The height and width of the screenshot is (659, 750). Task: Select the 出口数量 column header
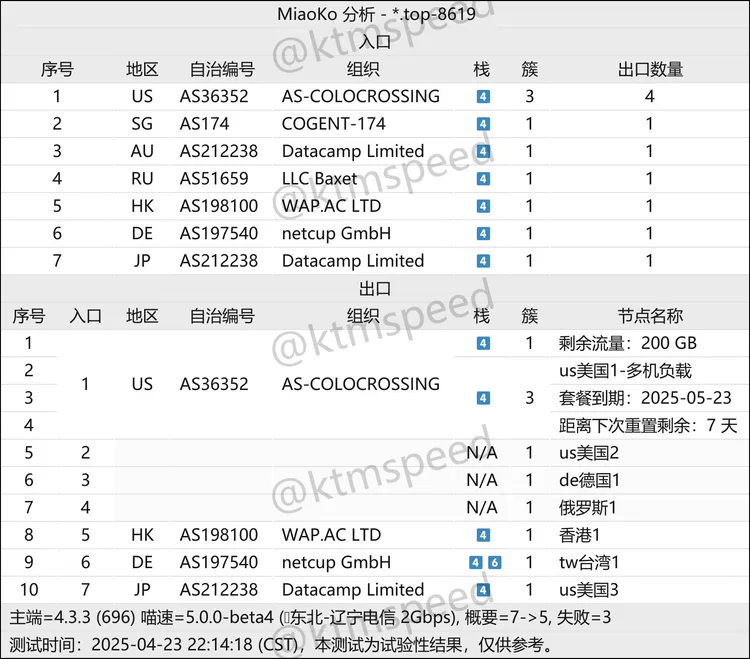point(650,70)
